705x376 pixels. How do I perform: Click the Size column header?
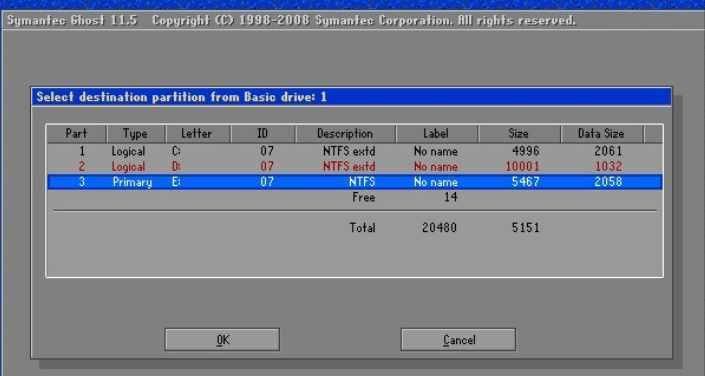coord(519,134)
